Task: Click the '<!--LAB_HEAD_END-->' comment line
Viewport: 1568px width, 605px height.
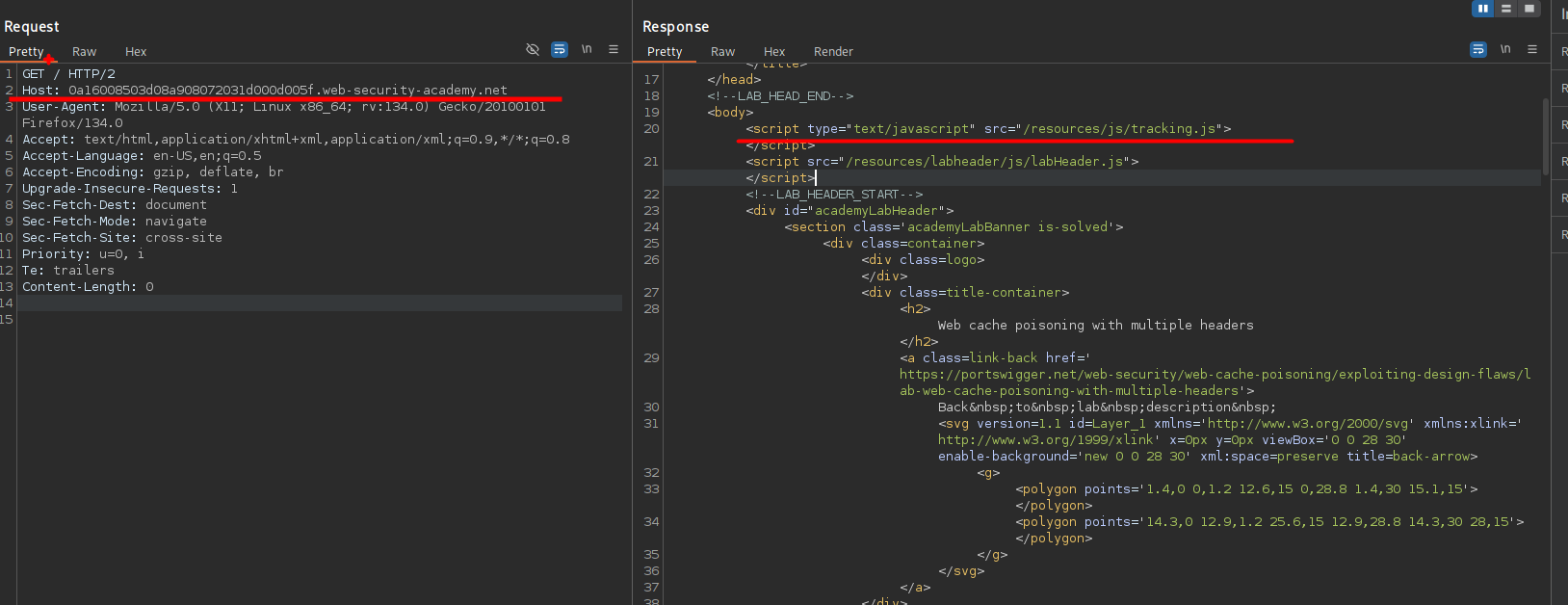Action: (780, 96)
